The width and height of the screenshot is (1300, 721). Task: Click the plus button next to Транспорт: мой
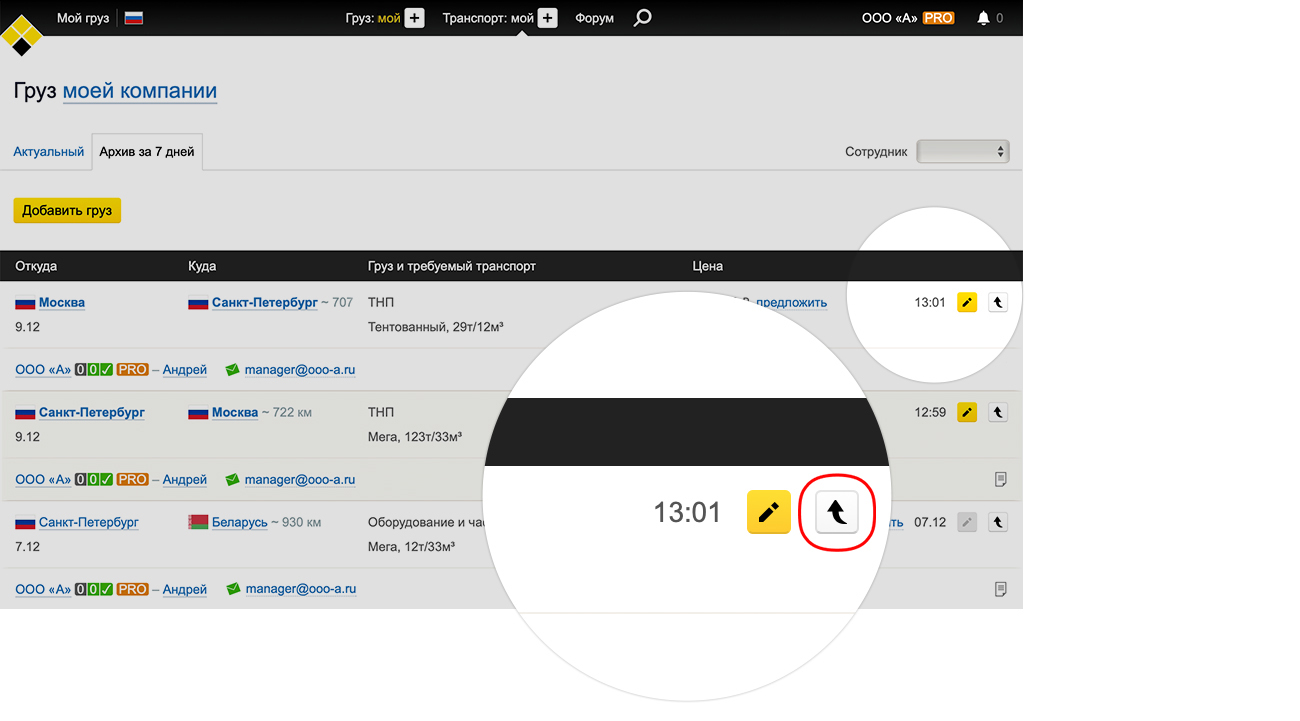click(548, 18)
